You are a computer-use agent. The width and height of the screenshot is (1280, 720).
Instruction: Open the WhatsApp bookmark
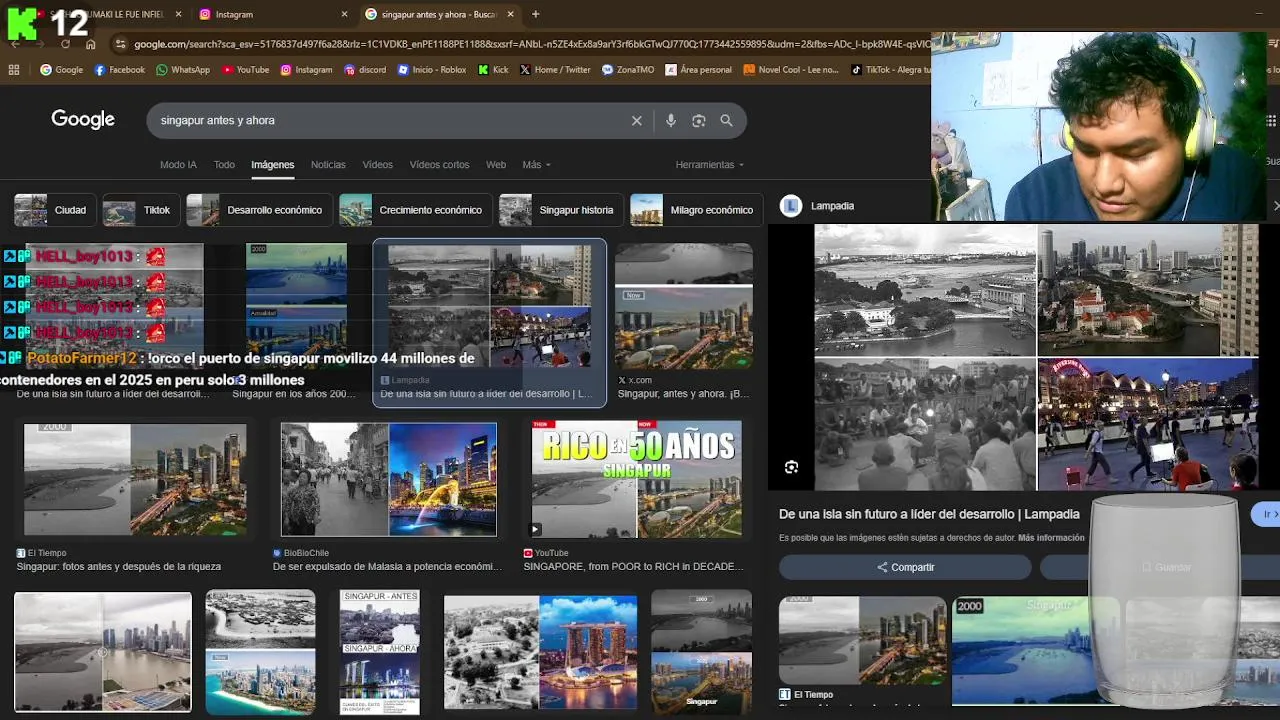182,70
